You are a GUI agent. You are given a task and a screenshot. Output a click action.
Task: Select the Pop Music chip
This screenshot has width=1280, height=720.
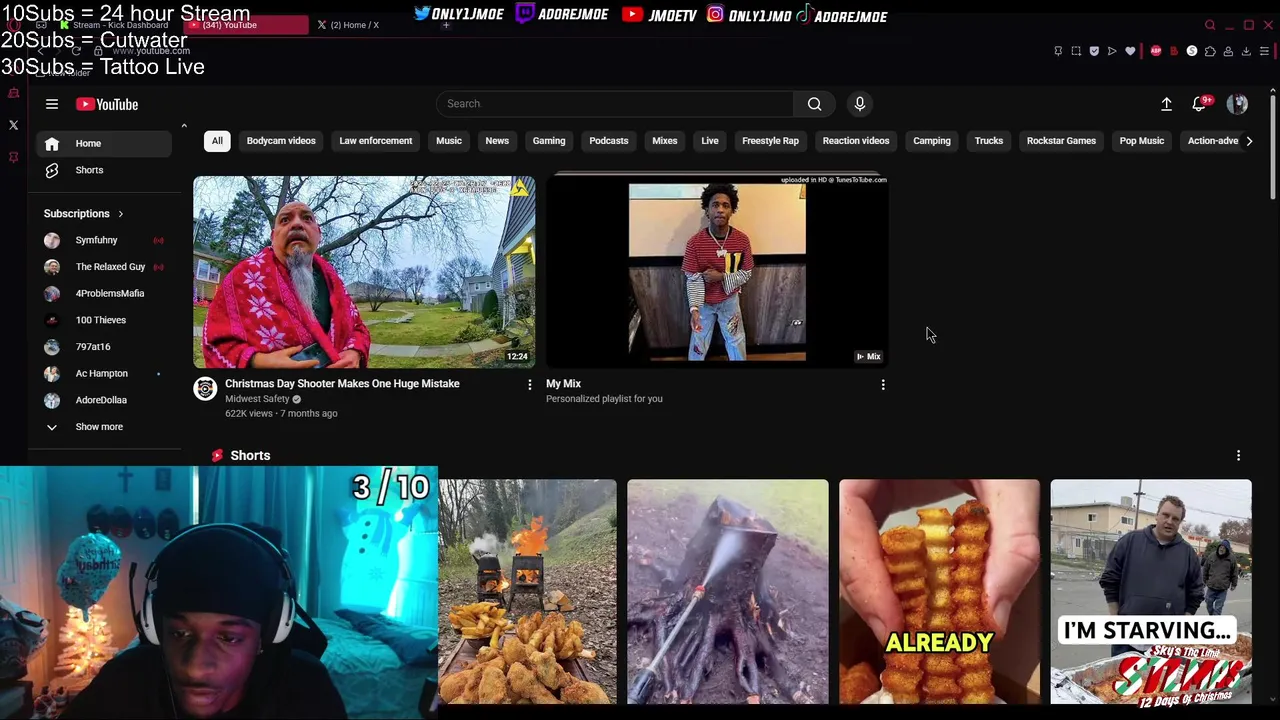pos(1142,141)
